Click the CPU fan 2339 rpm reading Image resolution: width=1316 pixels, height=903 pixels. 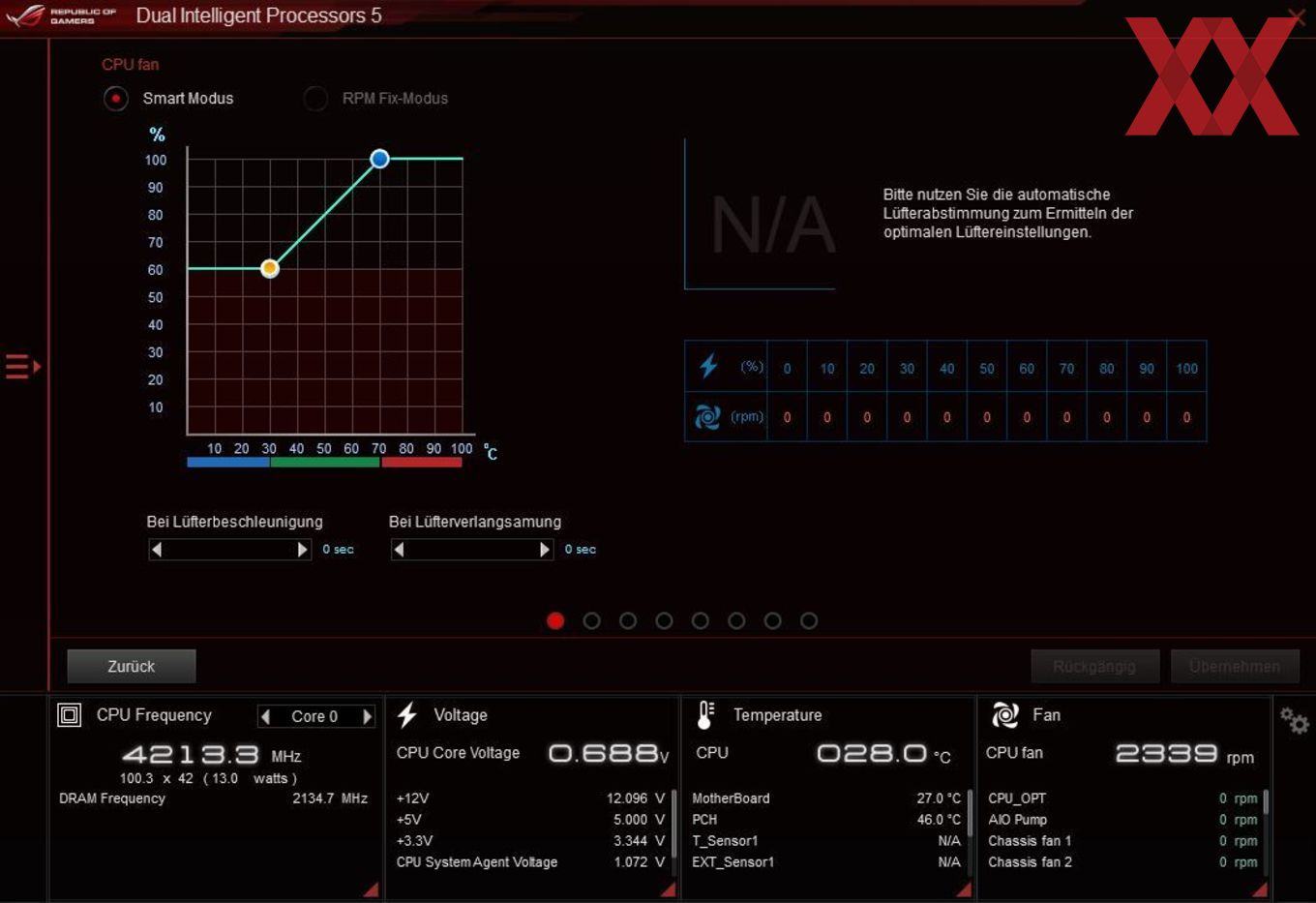click(1184, 754)
